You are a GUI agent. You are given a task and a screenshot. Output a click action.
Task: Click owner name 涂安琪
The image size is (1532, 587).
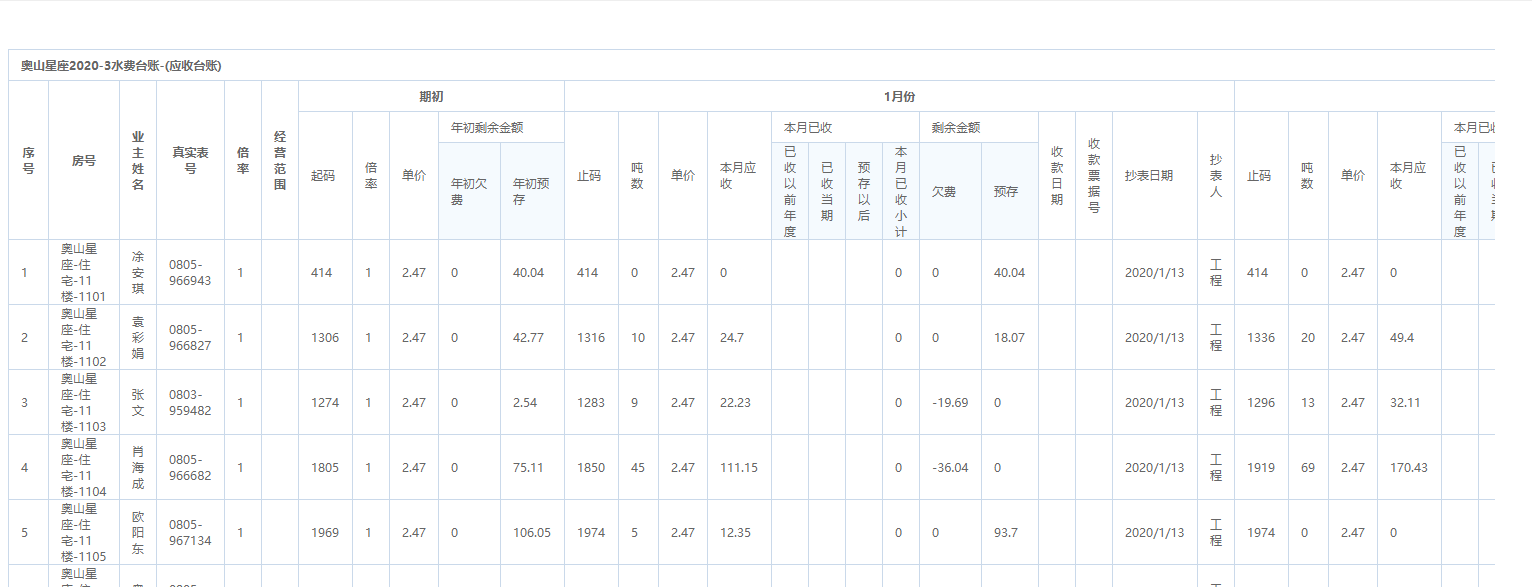138,272
